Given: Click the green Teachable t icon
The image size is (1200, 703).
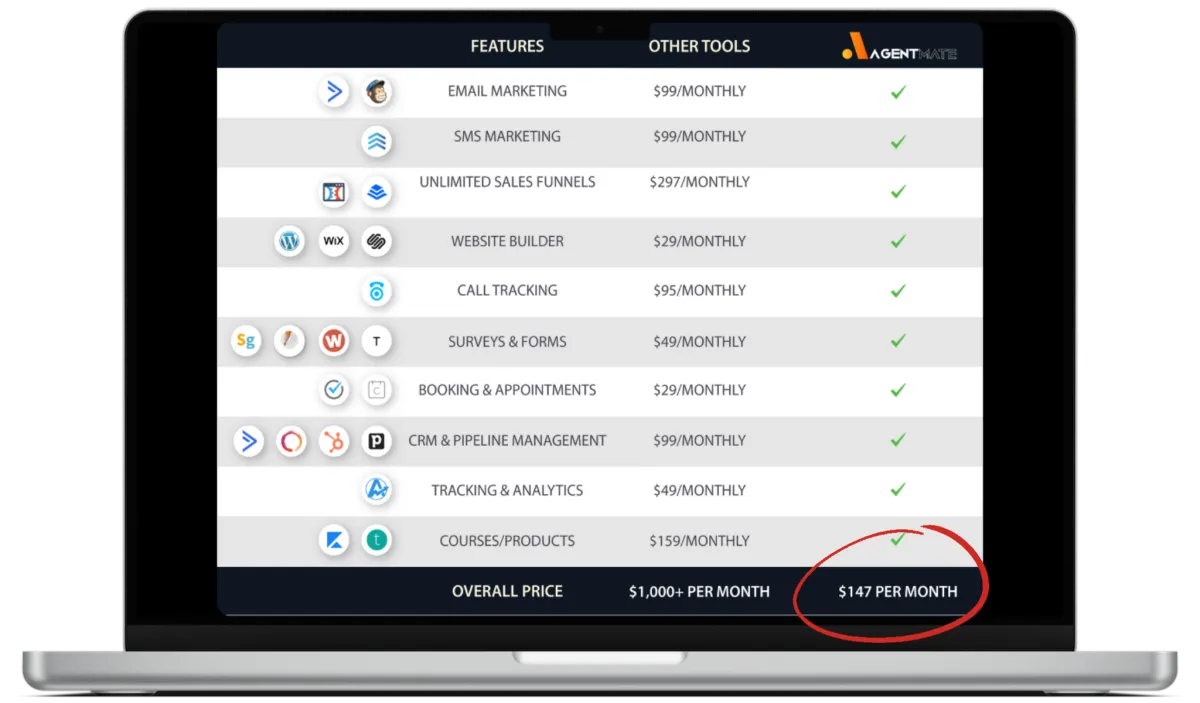Looking at the screenshot, I should pyautogui.click(x=377, y=541).
